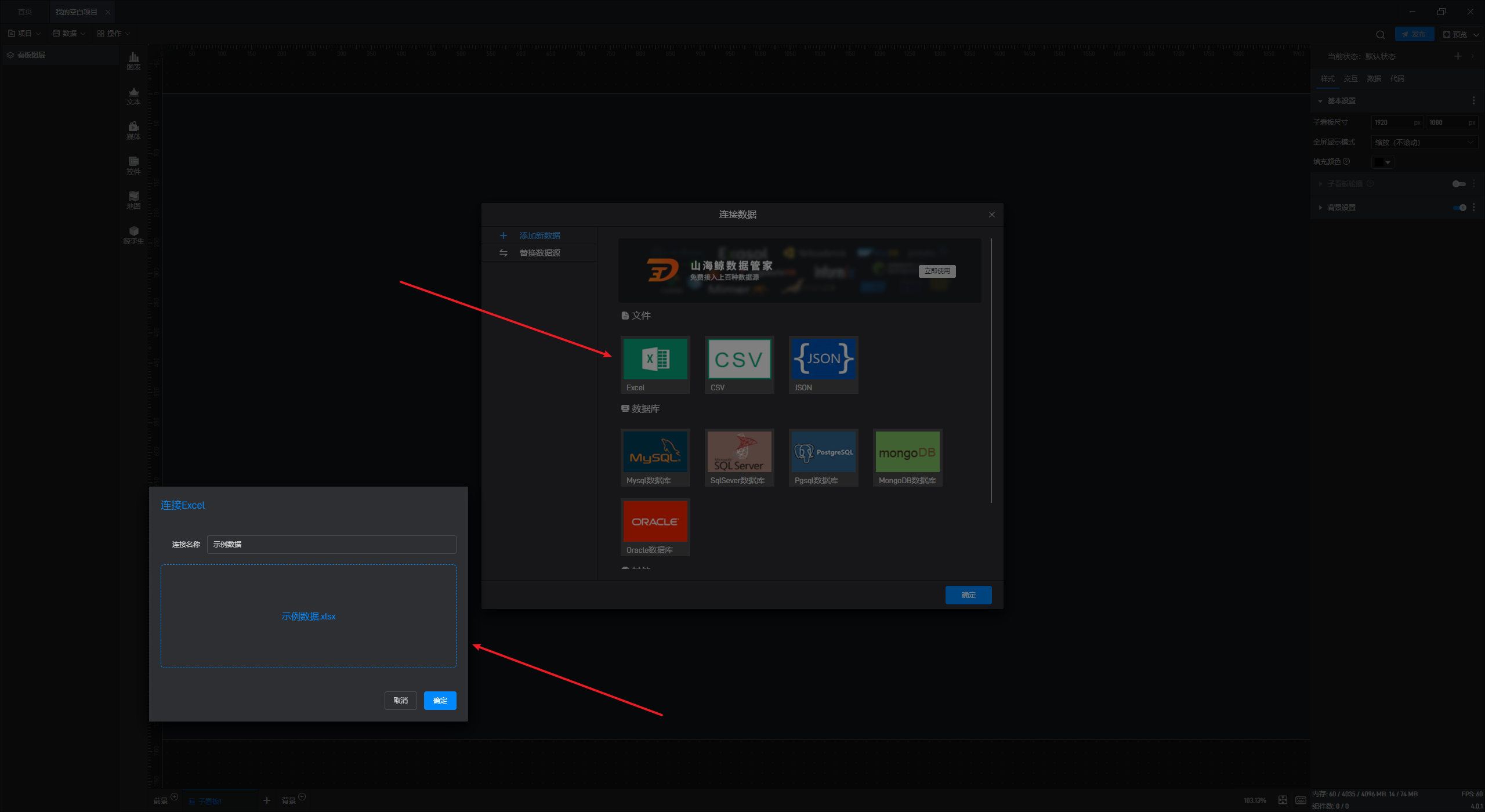
Task: Select 添加新数据 in the dialog sidebar
Action: (539, 235)
